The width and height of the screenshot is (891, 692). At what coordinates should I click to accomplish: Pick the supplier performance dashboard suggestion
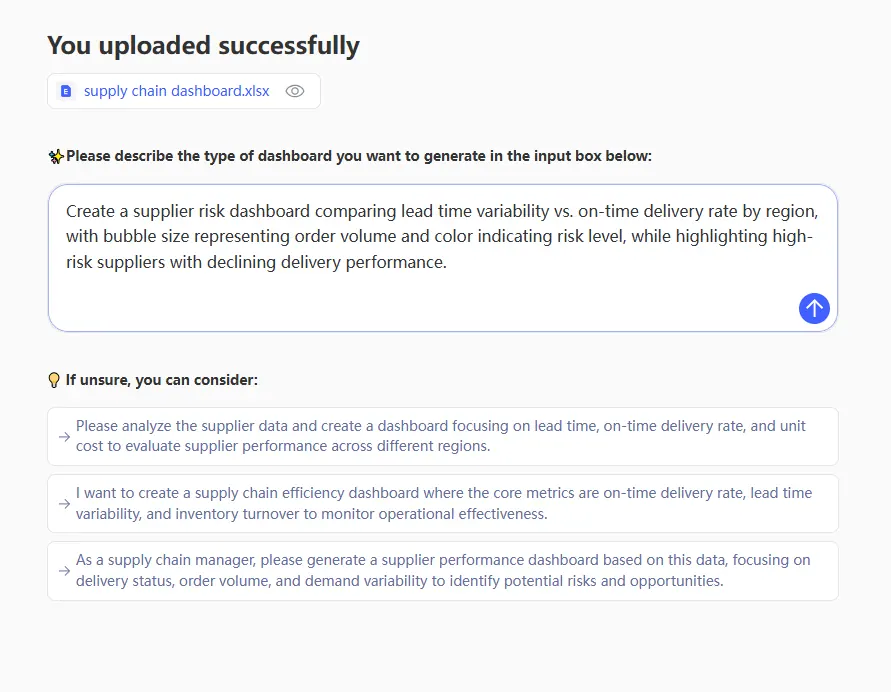[x=441, y=571]
